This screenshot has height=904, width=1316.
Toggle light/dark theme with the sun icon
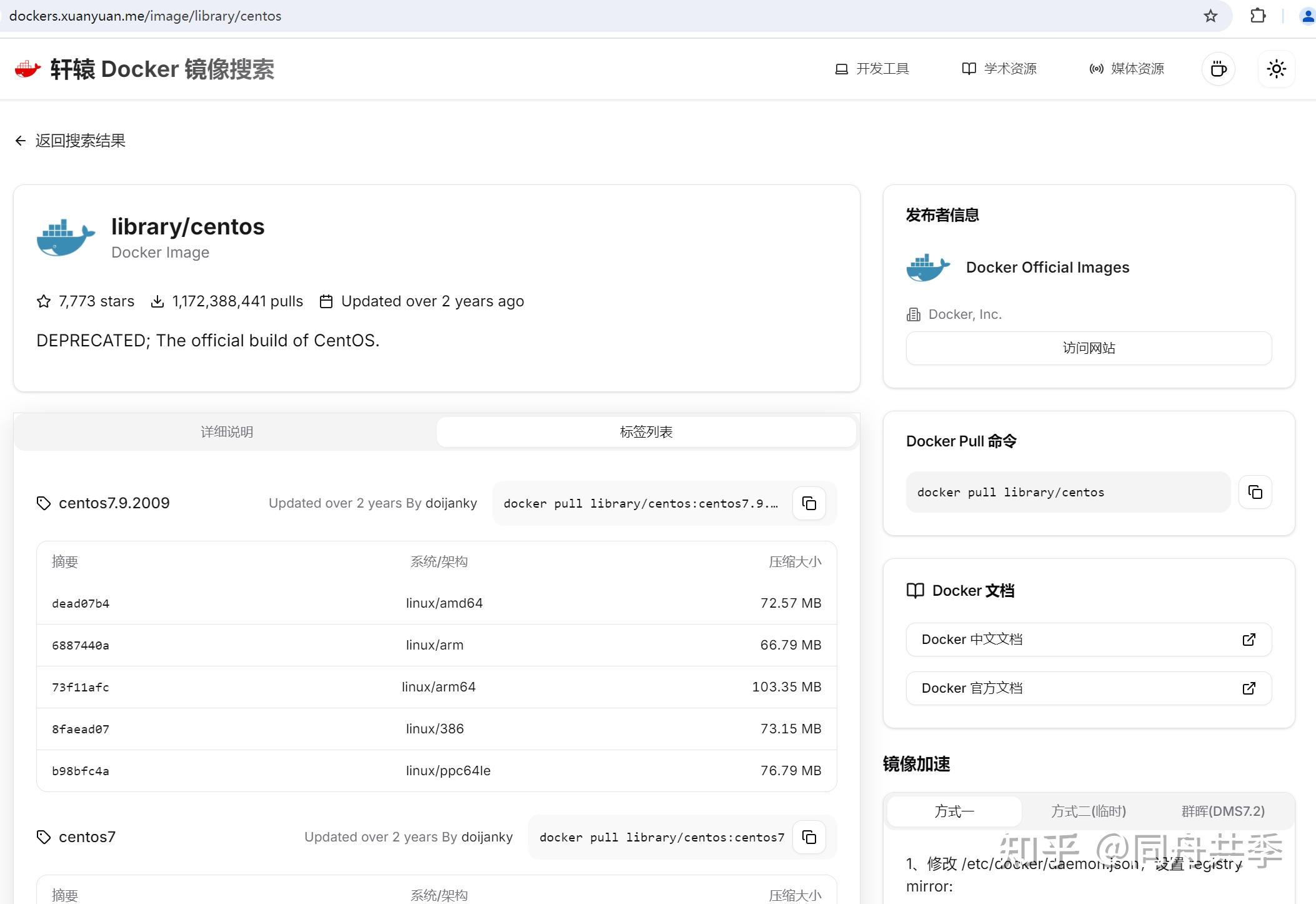[1276, 69]
